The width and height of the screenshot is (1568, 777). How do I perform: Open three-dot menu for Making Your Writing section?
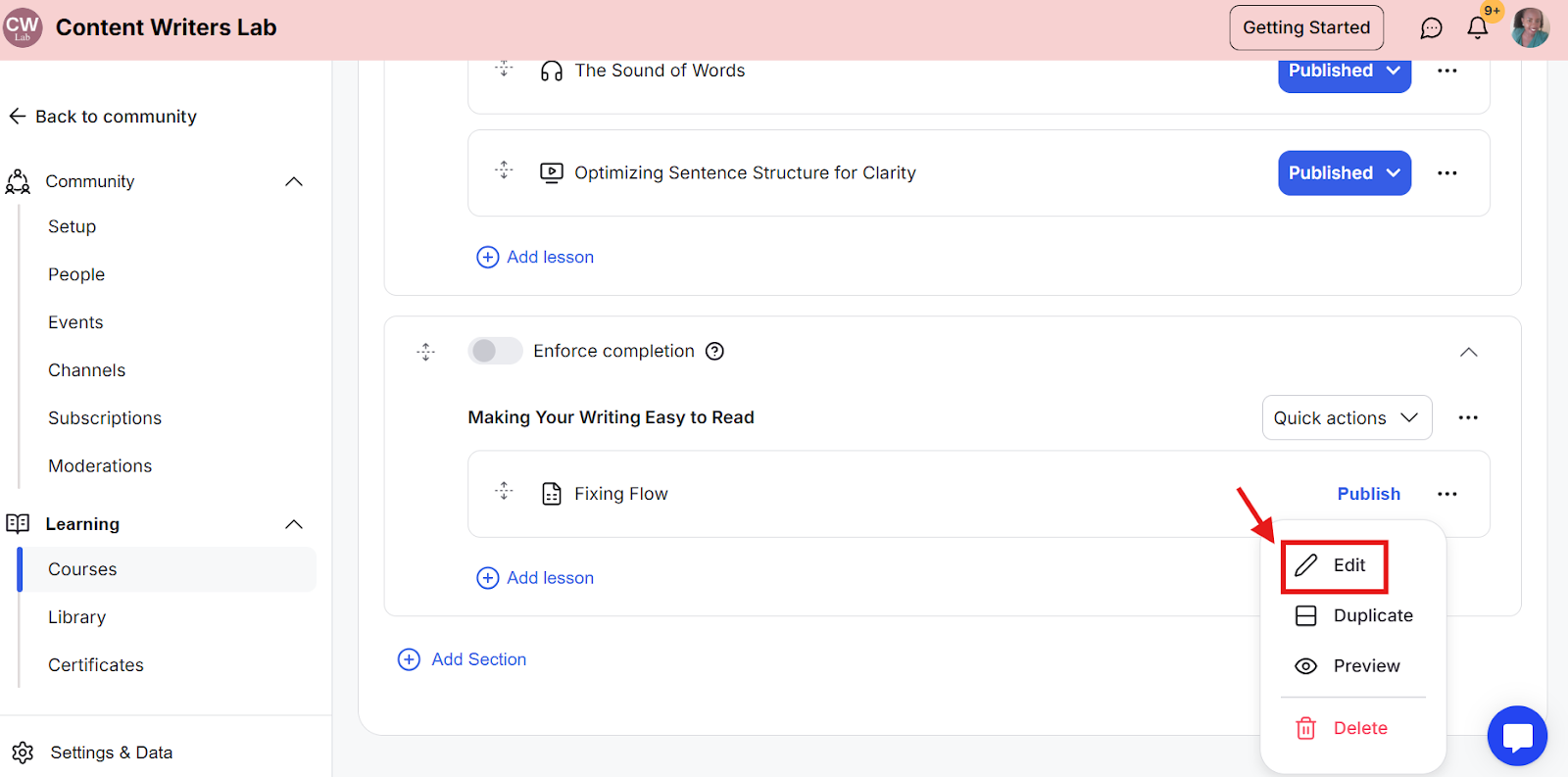point(1467,418)
